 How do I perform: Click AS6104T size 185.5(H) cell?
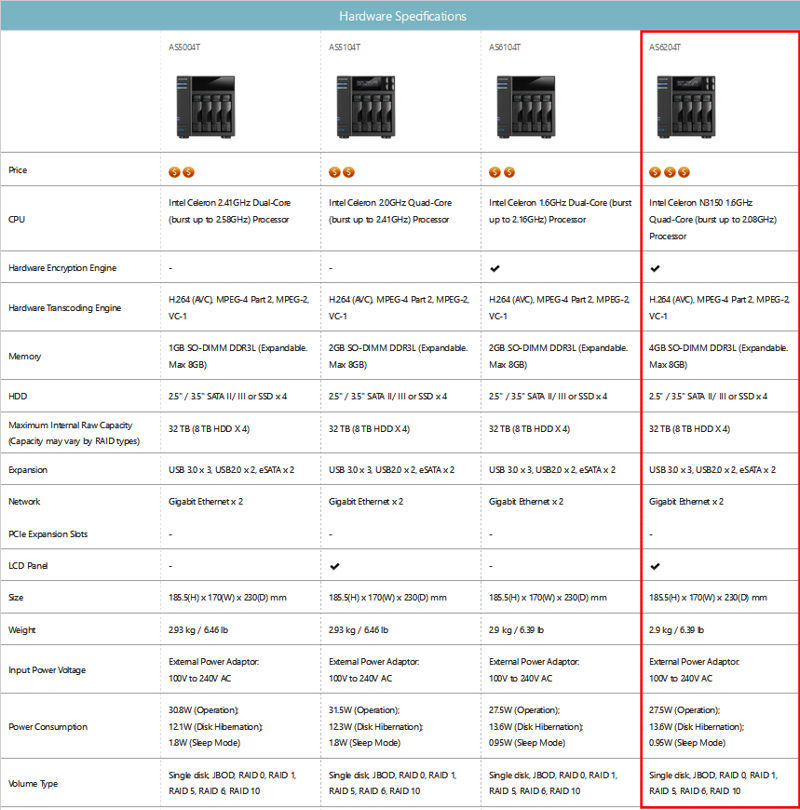click(x=548, y=598)
